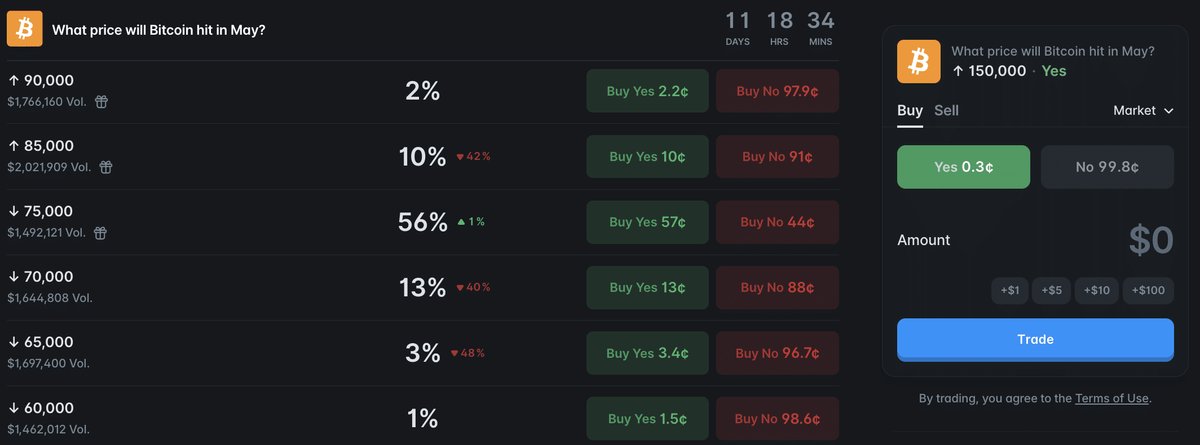Buy Yes at 57¢ for 75,000

point(647,222)
